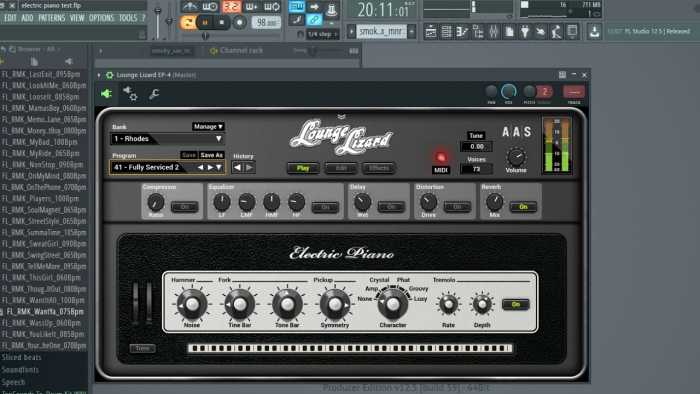Click the plug icon in FL toolbar
Viewport: 700px width, 394px height.
[525, 32]
